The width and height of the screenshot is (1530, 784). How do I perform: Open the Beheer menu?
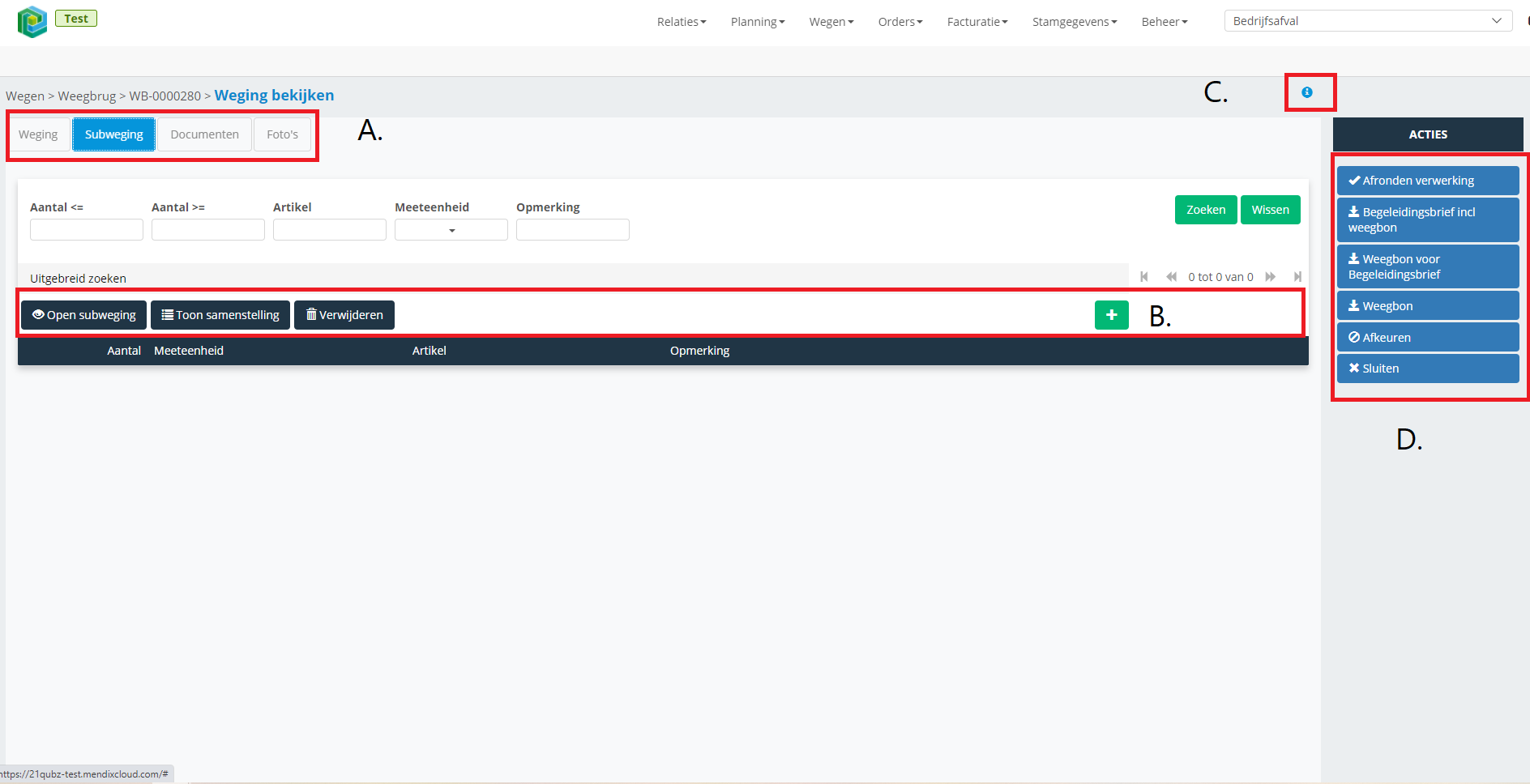(x=1165, y=22)
